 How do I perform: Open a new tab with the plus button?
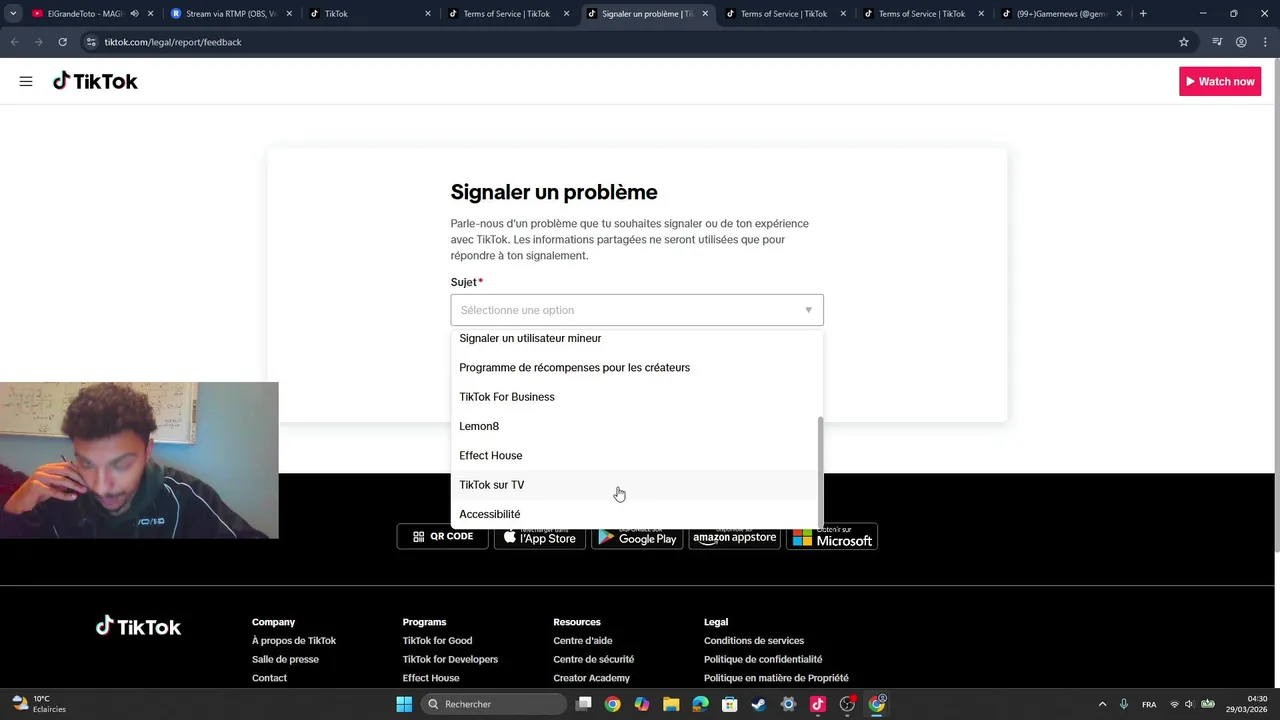pos(1143,14)
